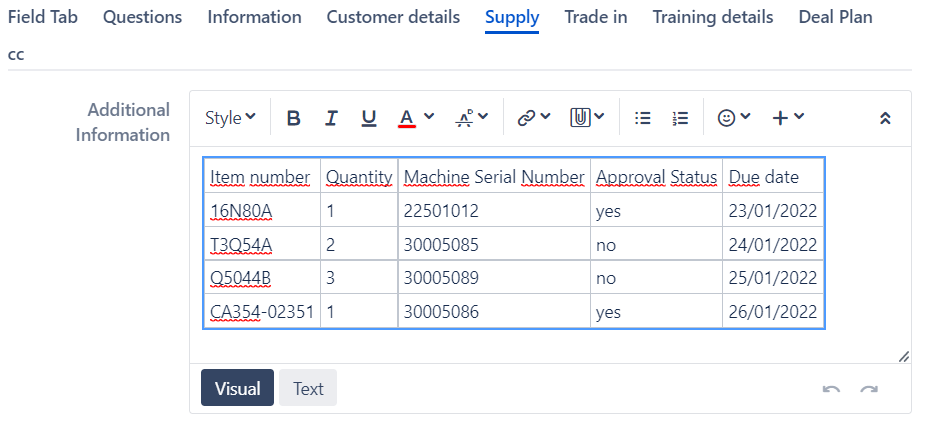Switch editor to Visual mode

coord(237,388)
